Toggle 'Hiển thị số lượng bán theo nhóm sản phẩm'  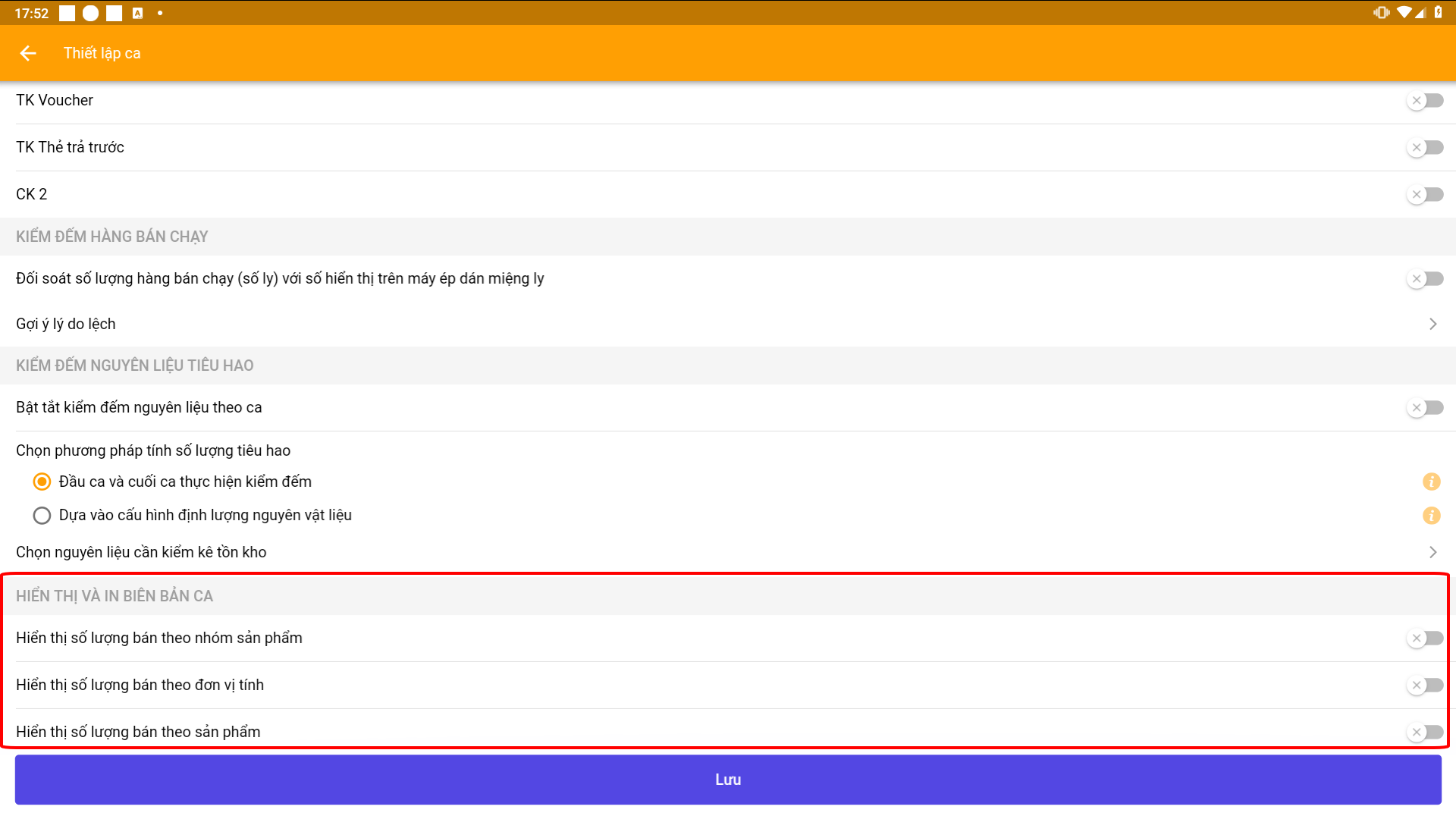(x=1425, y=638)
